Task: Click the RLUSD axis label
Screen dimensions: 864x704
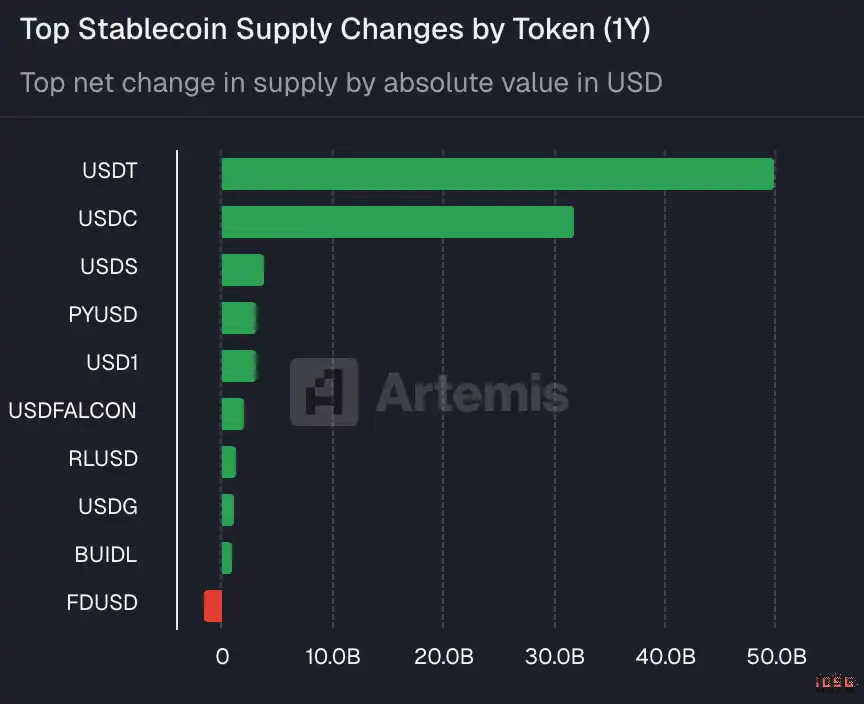Action: coord(103,459)
